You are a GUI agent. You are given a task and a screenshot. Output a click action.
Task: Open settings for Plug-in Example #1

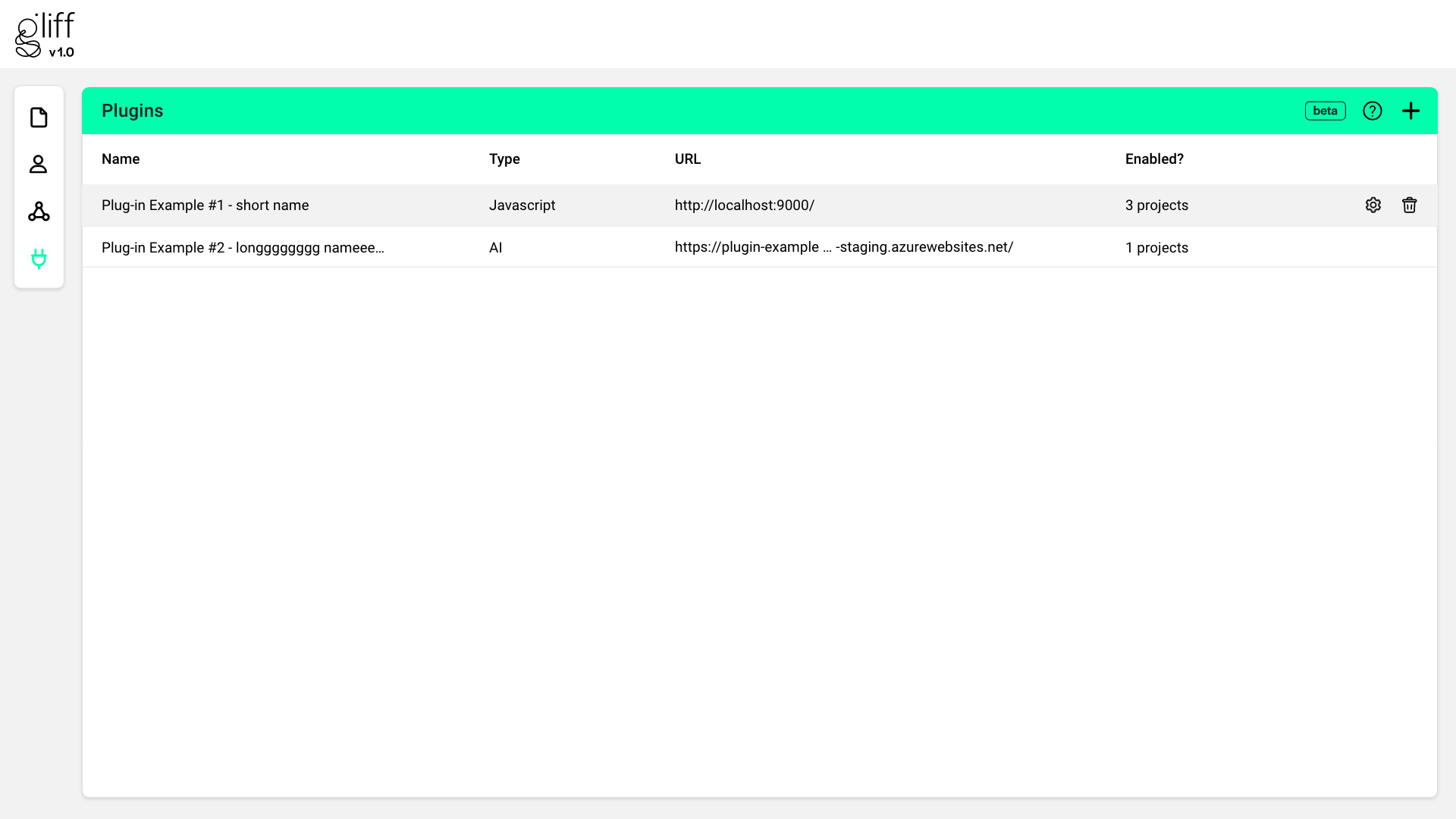(x=1373, y=205)
